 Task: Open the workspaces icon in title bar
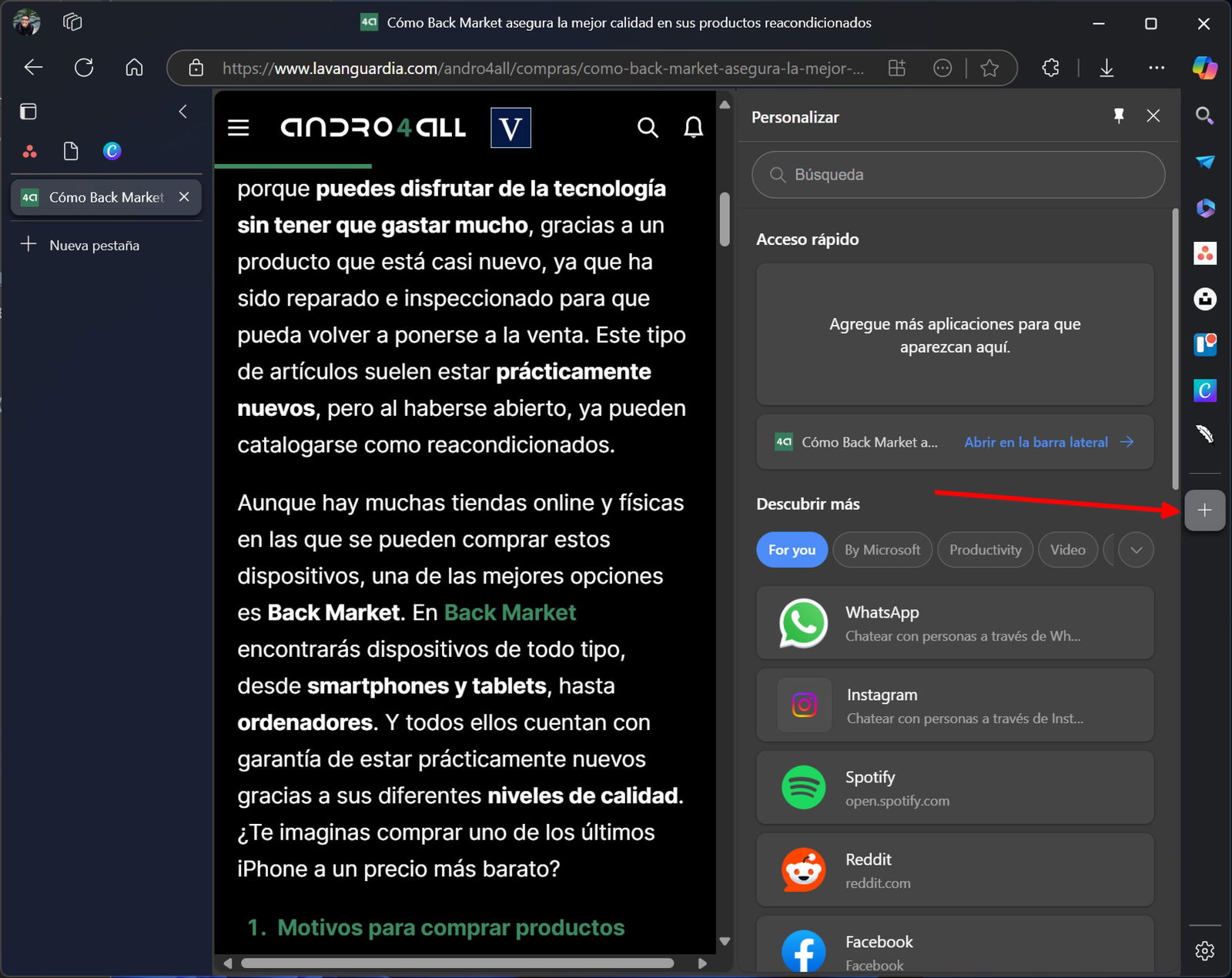(72, 22)
